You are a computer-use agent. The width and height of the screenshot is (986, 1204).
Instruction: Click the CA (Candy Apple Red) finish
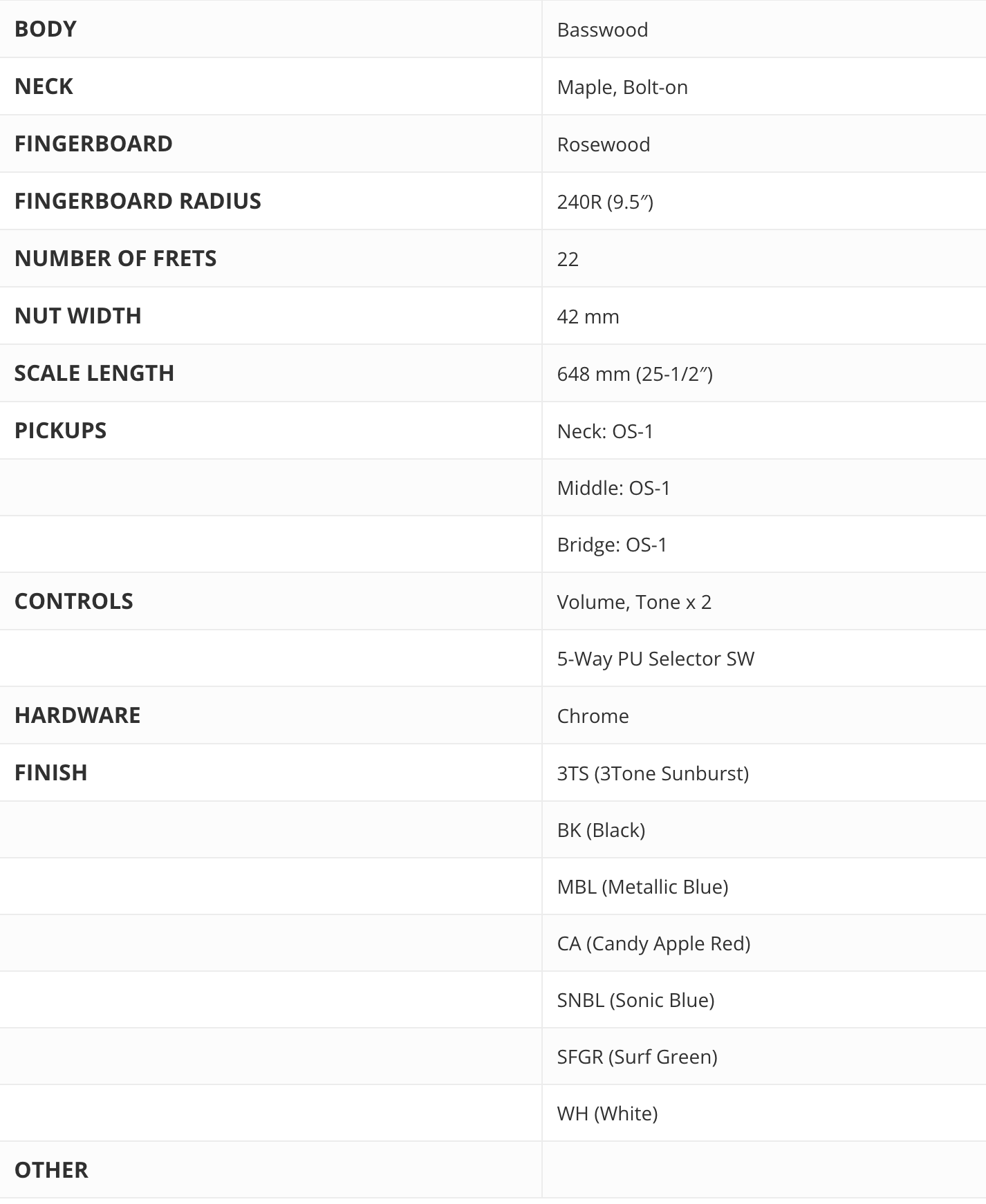[653, 943]
